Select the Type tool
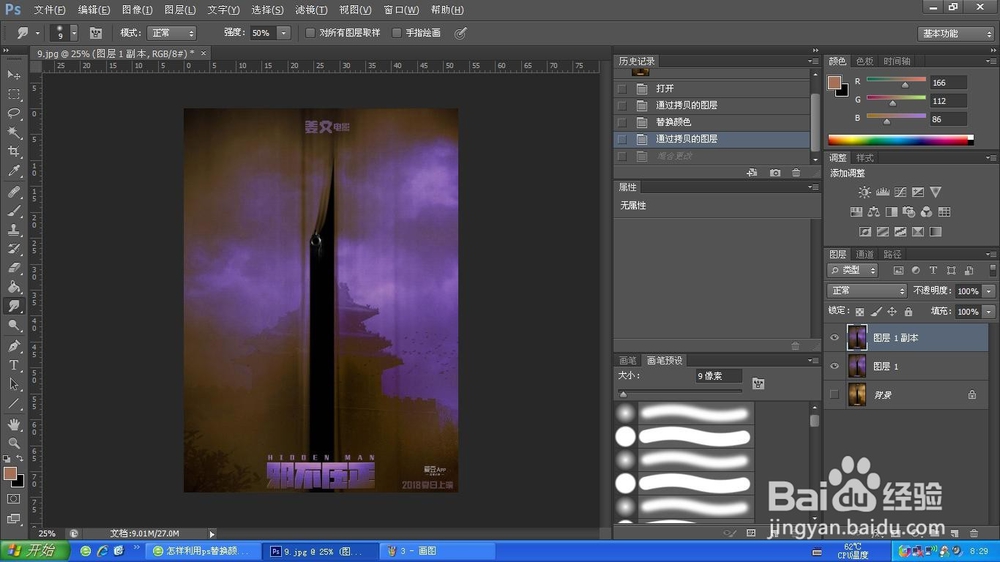 coord(13,365)
